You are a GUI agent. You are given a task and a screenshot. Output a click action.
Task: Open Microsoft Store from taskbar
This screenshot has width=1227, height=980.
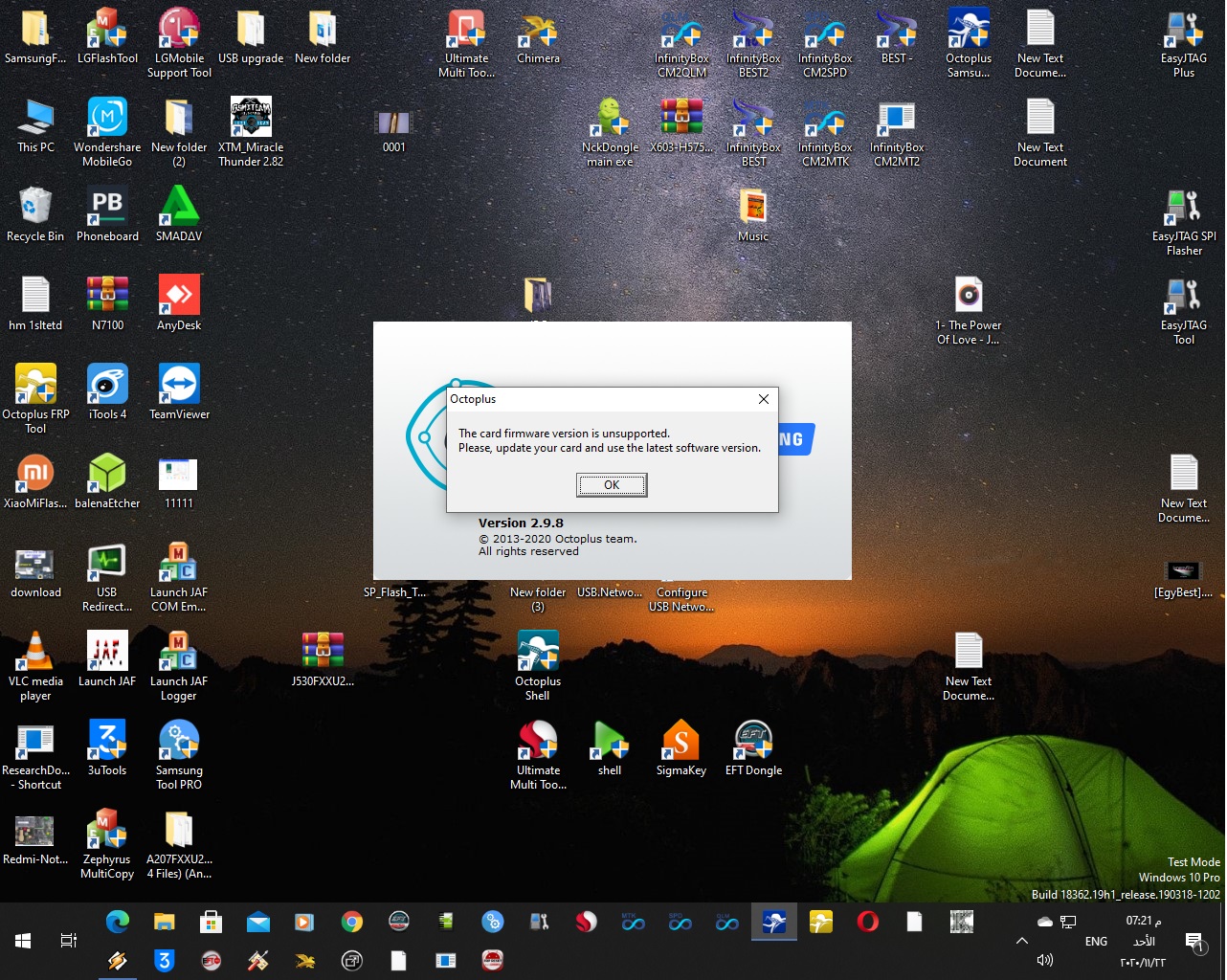211,922
